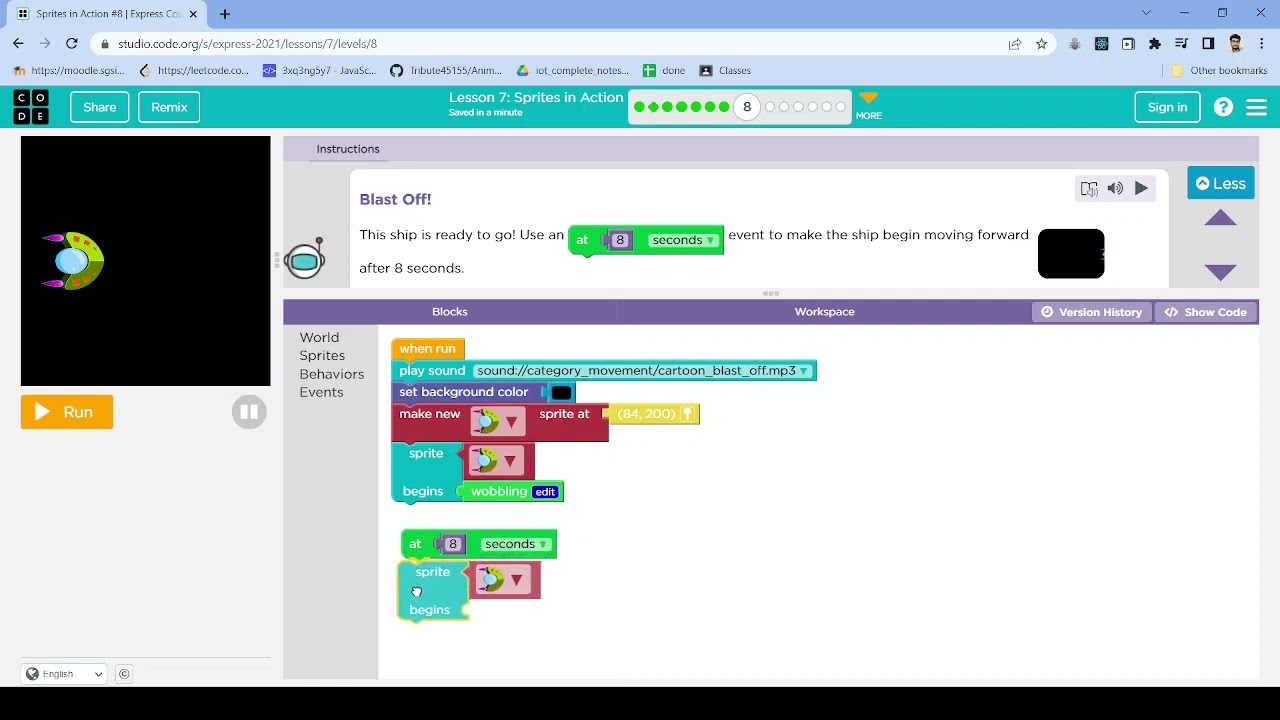The image size is (1280, 720).
Task: Open the sound file dropdown on play sound block
Action: 803,371
